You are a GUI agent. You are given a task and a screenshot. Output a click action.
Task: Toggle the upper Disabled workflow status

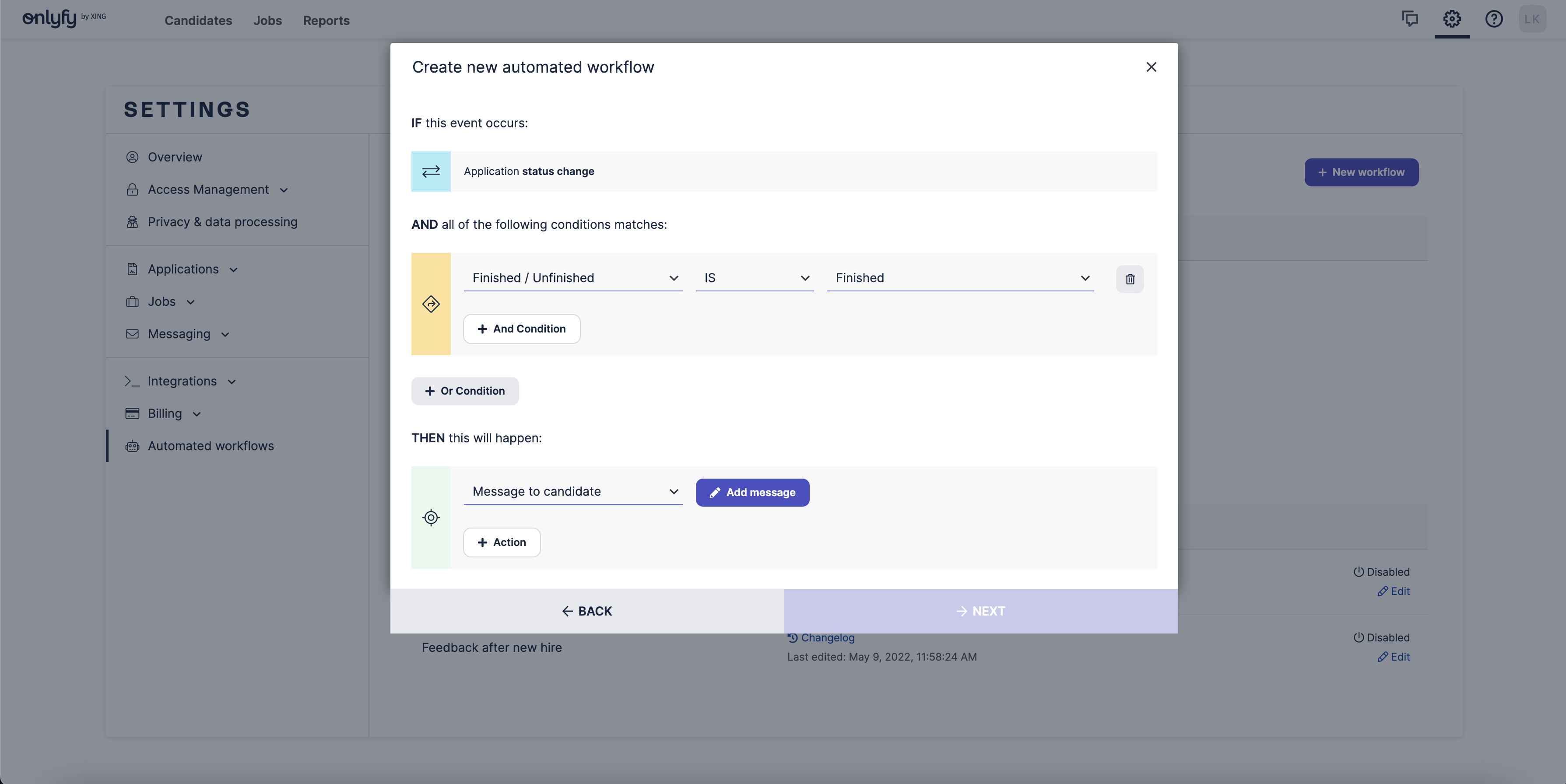click(1381, 572)
